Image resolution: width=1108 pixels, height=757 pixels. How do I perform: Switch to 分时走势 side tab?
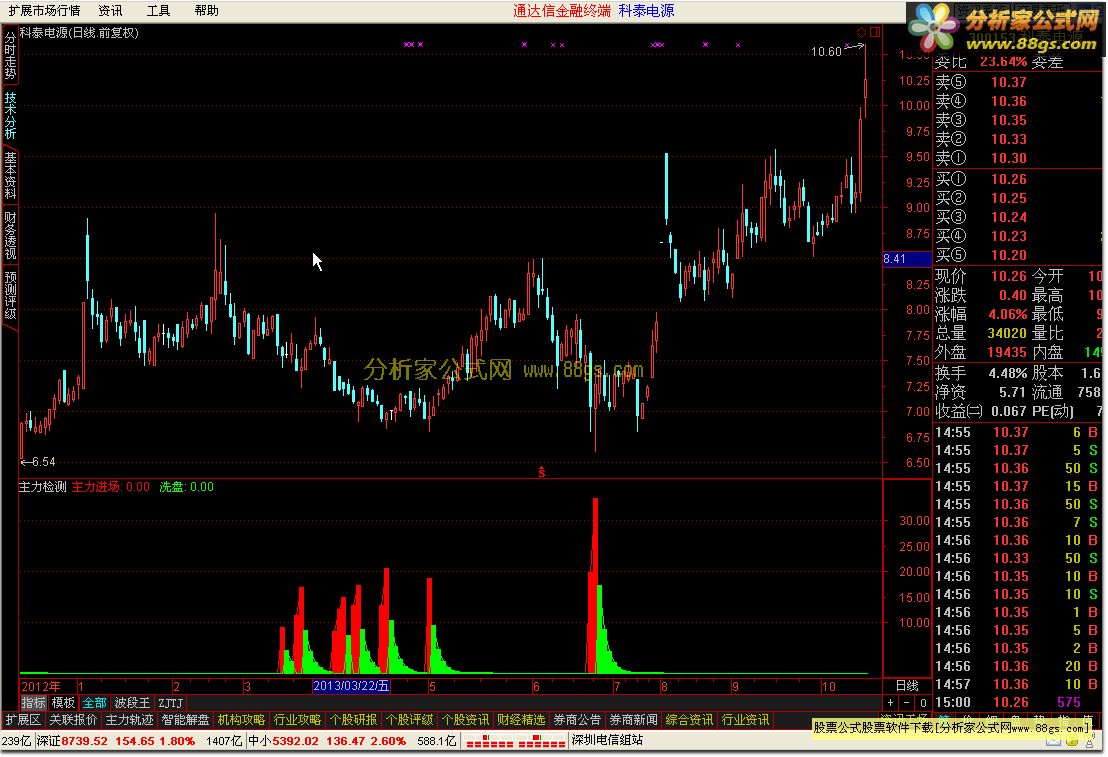[10, 55]
